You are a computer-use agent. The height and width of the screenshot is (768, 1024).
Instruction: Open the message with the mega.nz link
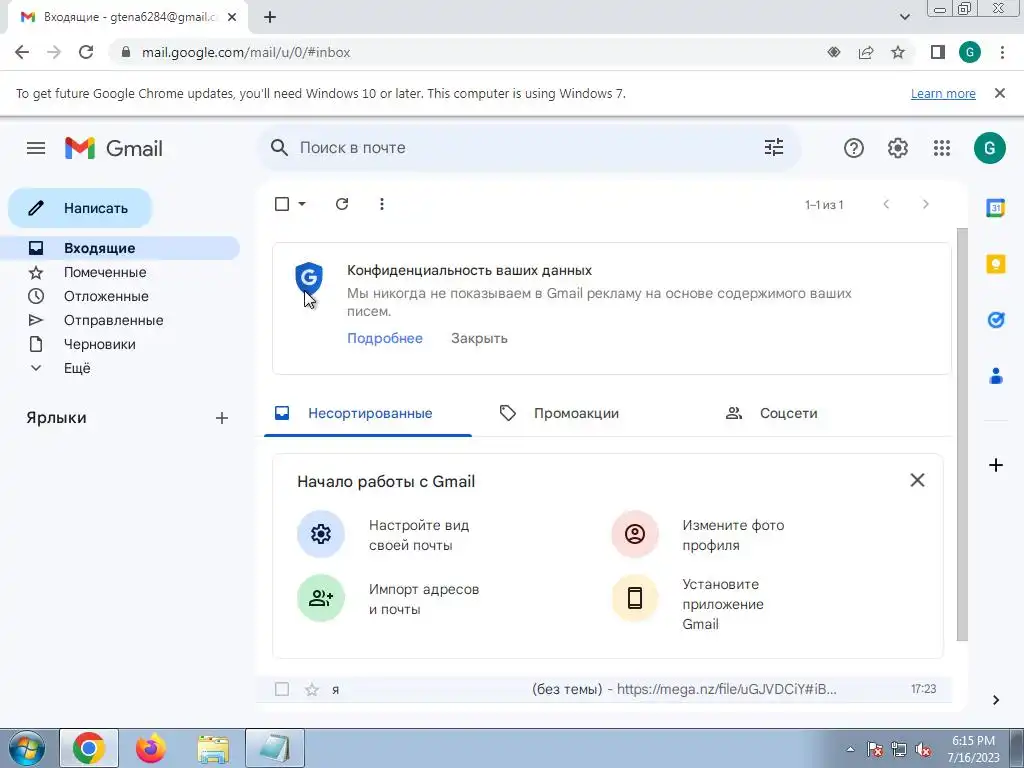605,690
